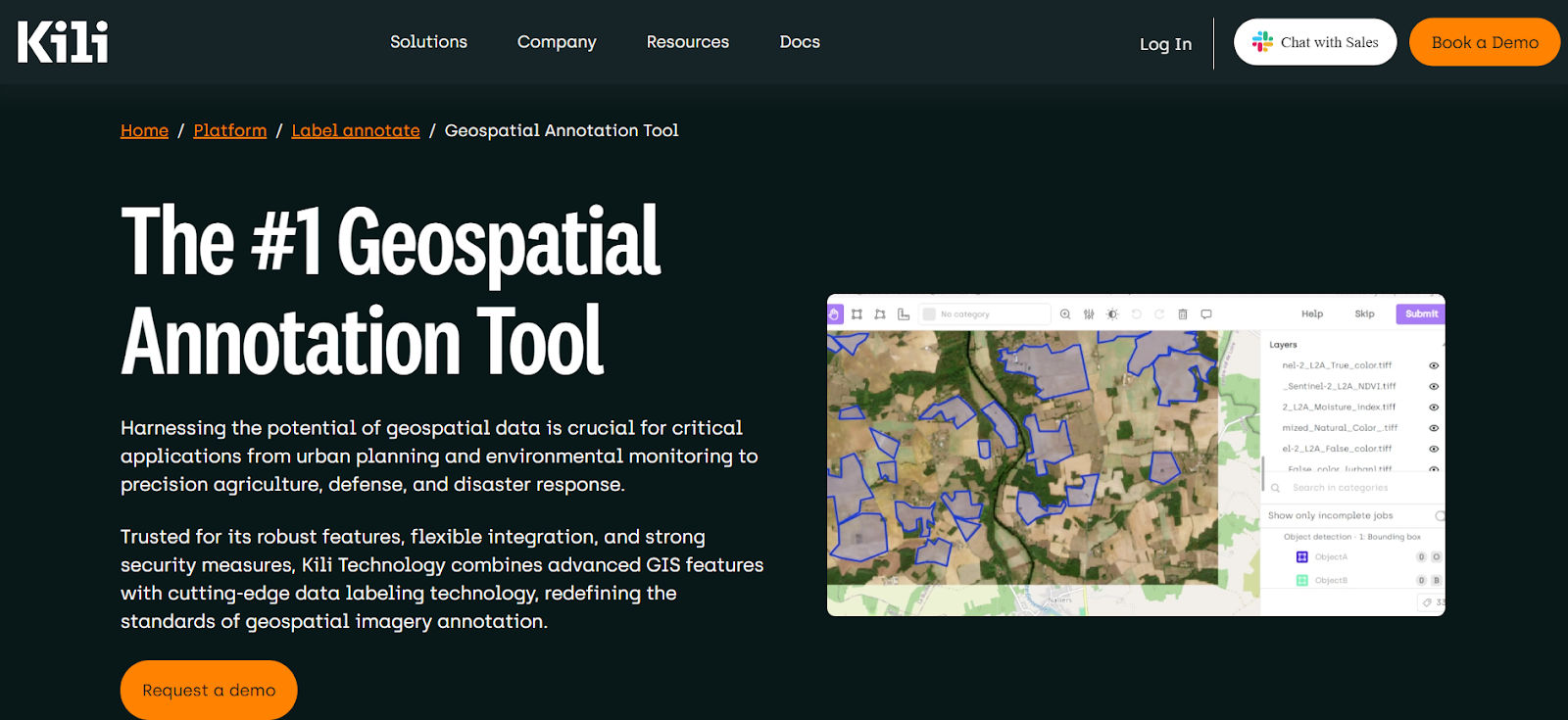Click the satellite farmland image canvas
The width and height of the screenshot is (1568, 720).
[x=1022, y=457]
